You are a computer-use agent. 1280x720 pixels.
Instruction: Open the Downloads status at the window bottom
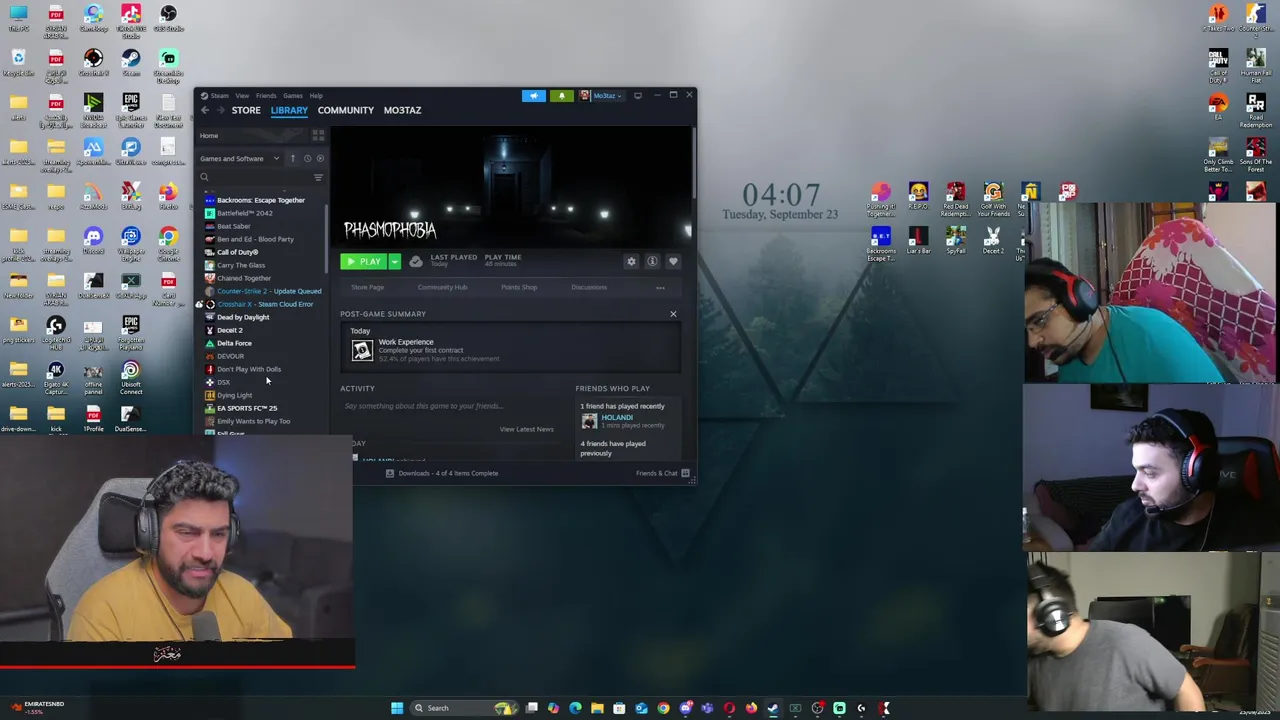[442, 473]
